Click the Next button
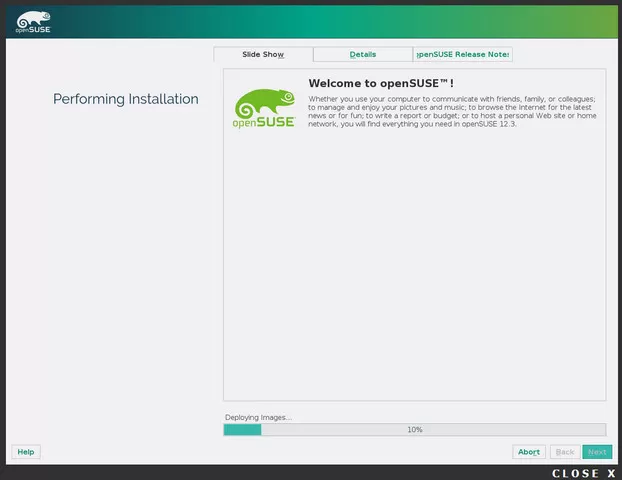This screenshot has width=622, height=480. (597, 452)
